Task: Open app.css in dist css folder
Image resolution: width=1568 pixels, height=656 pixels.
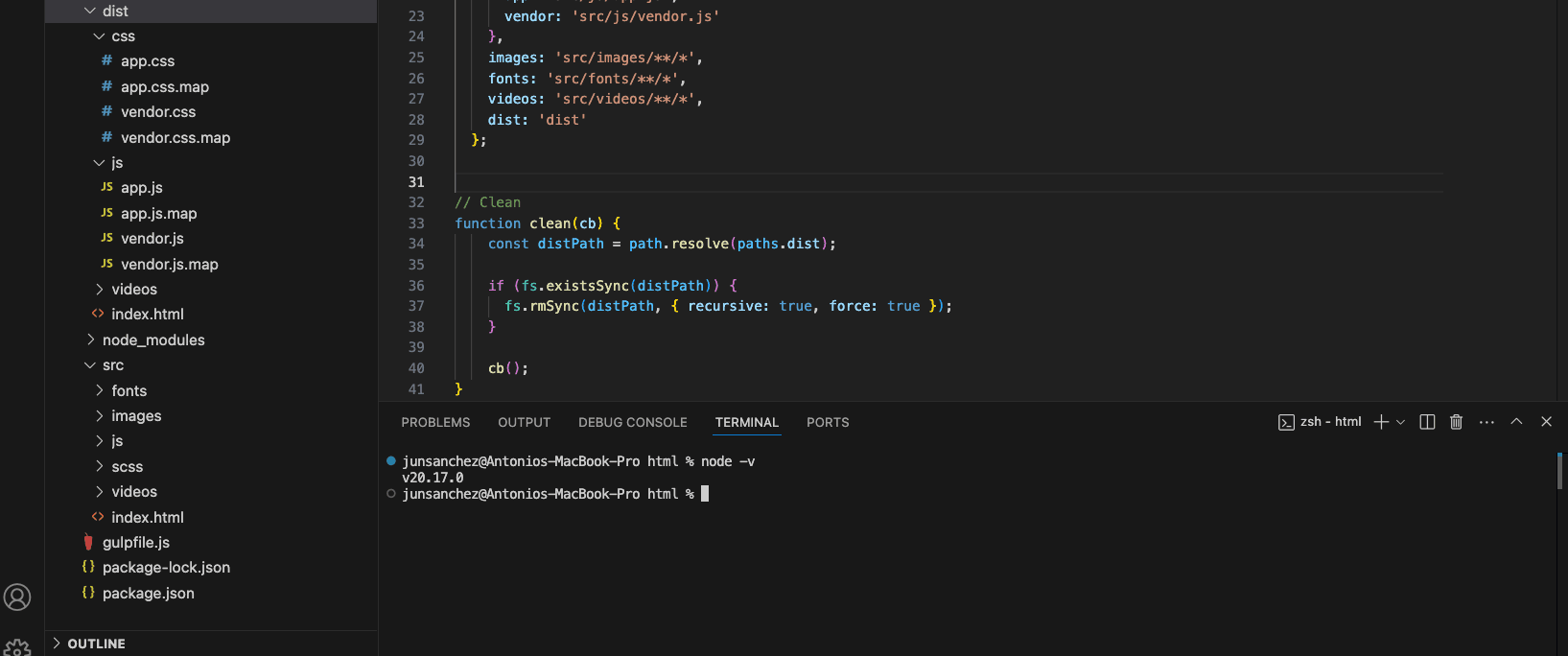Action: (x=148, y=61)
